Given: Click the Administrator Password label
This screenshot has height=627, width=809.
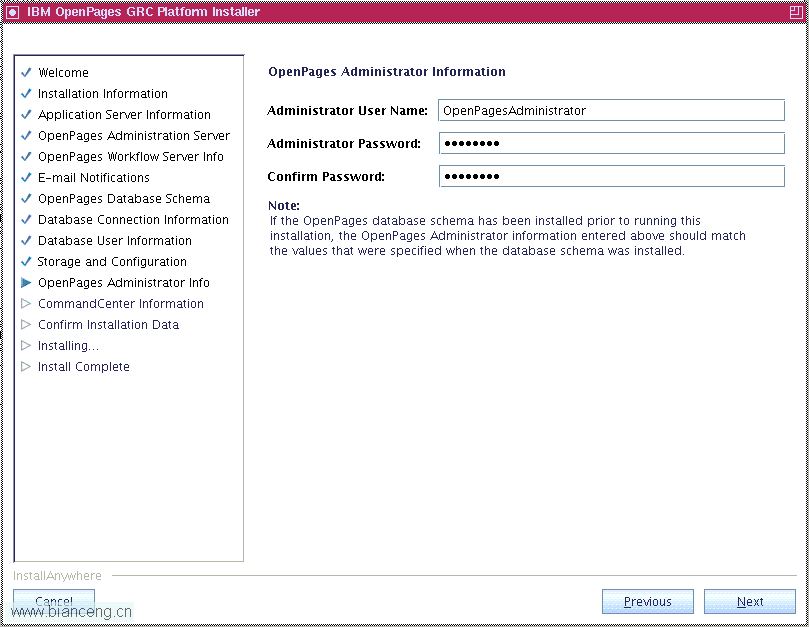Looking at the screenshot, I should click(x=344, y=143).
